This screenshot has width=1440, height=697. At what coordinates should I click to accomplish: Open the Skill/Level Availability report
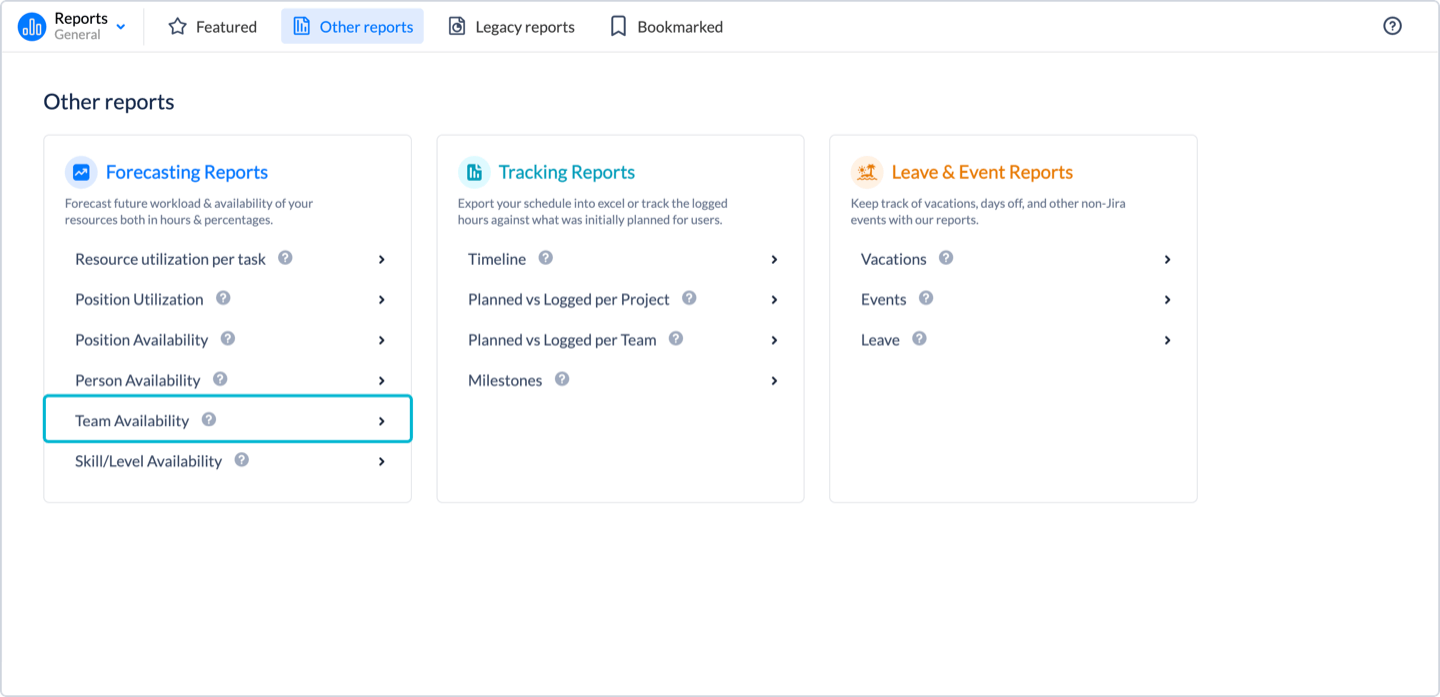pos(148,461)
